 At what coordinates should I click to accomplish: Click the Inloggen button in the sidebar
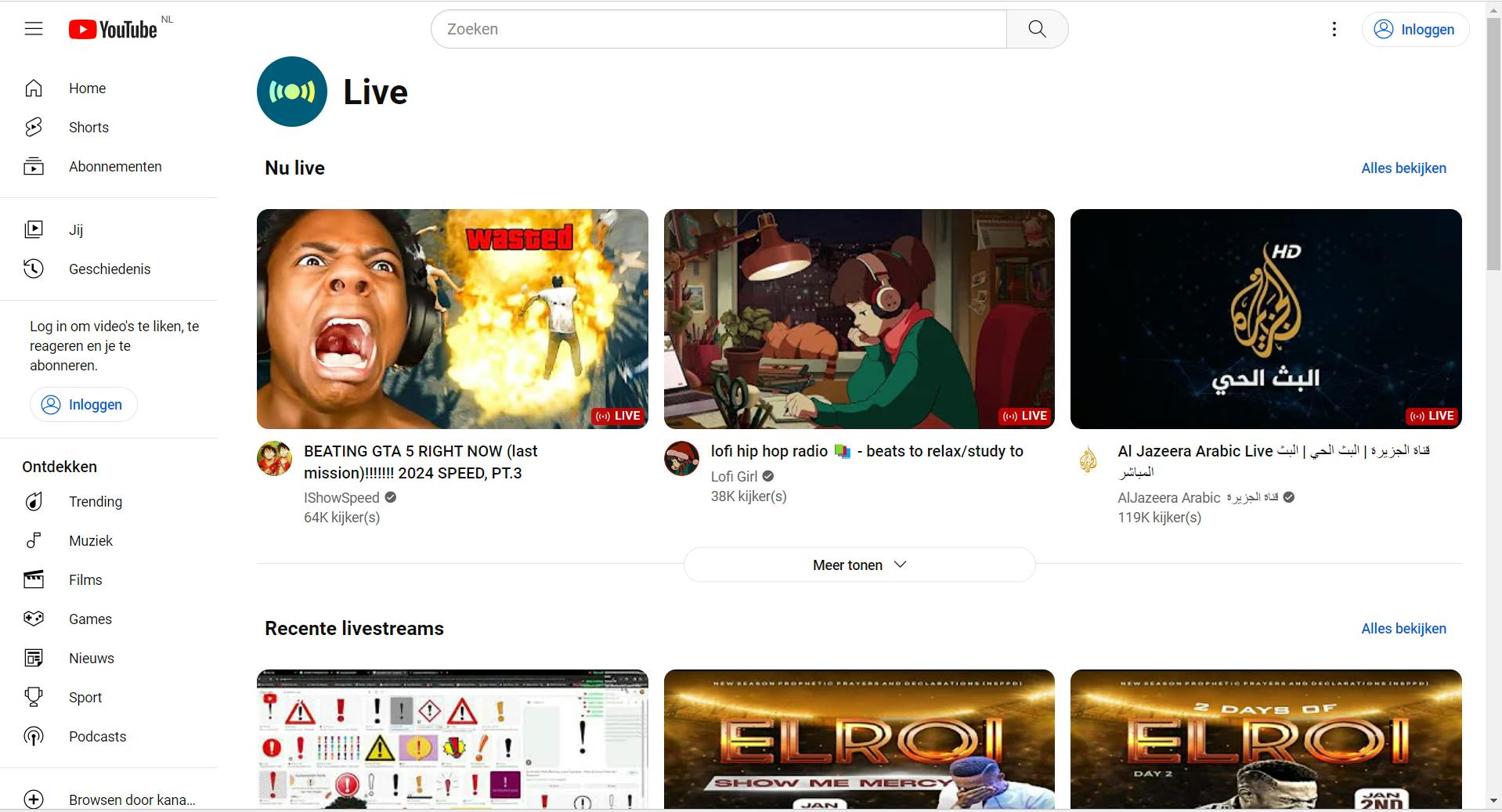[84, 405]
